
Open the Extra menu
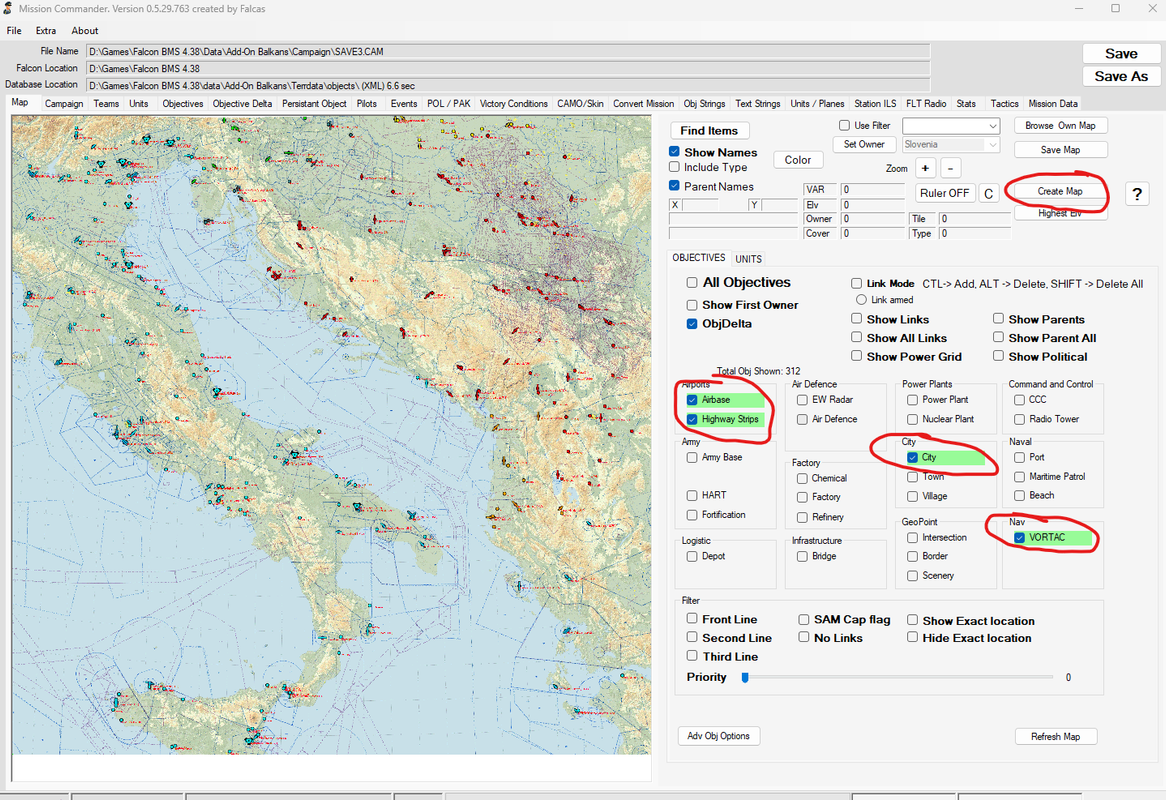click(x=45, y=30)
